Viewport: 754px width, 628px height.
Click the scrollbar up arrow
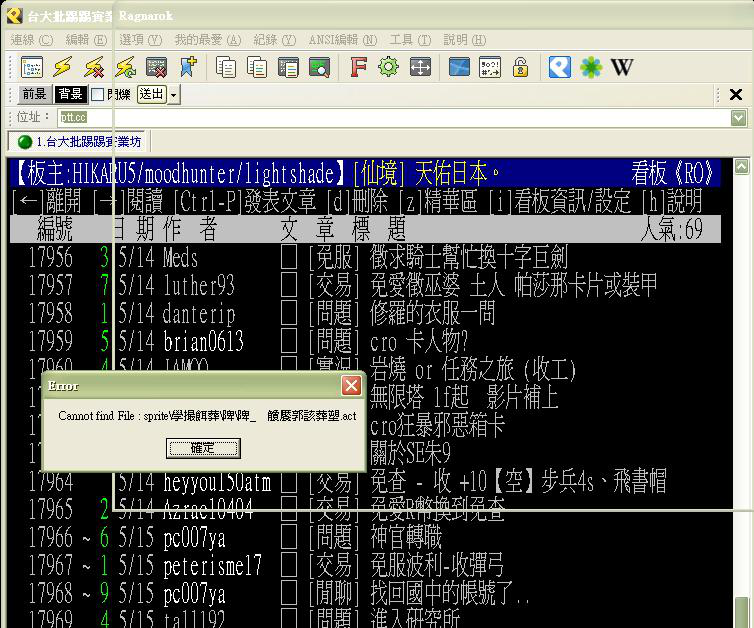tap(741, 167)
